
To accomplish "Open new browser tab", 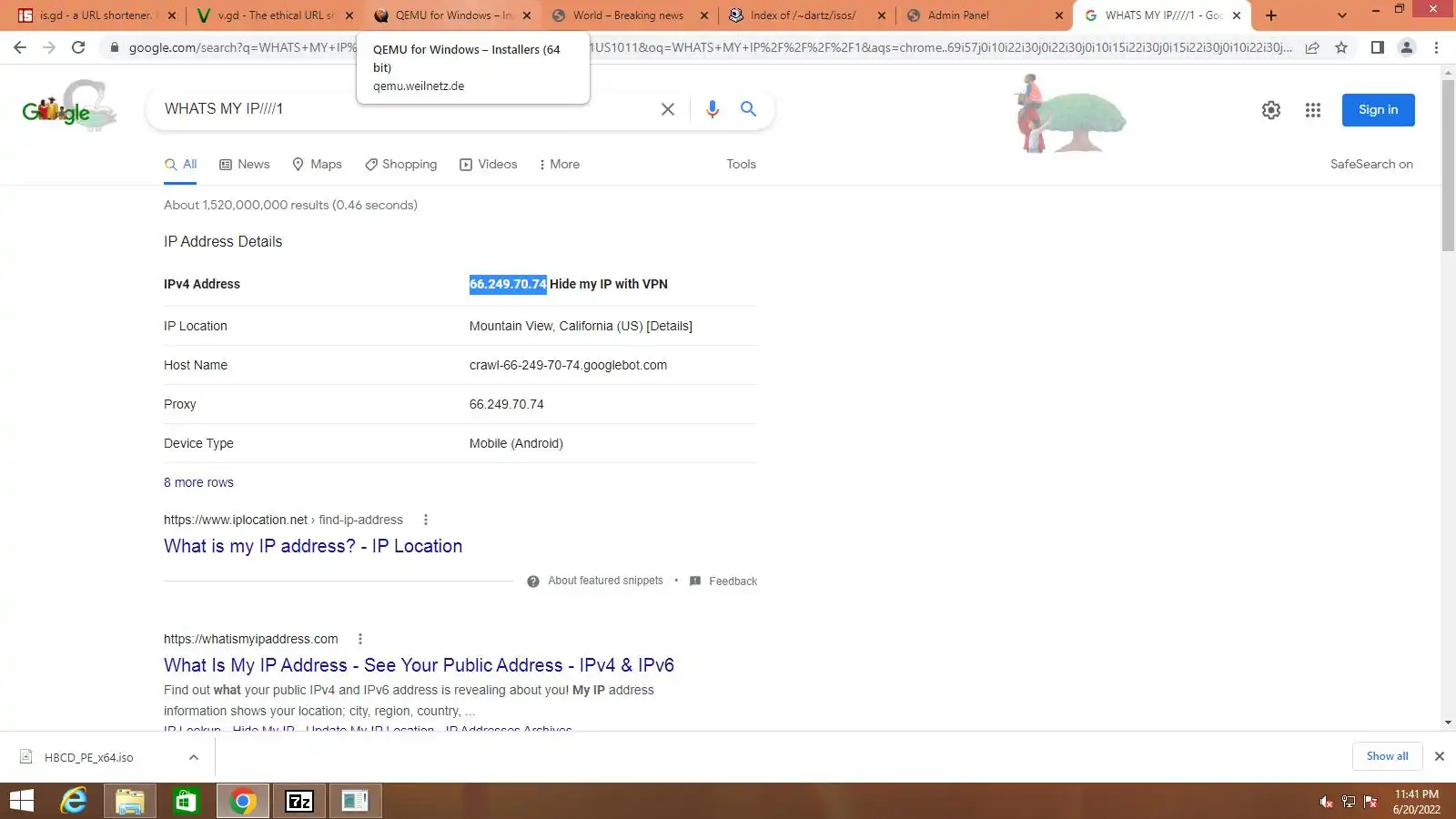I will [x=1271, y=15].
